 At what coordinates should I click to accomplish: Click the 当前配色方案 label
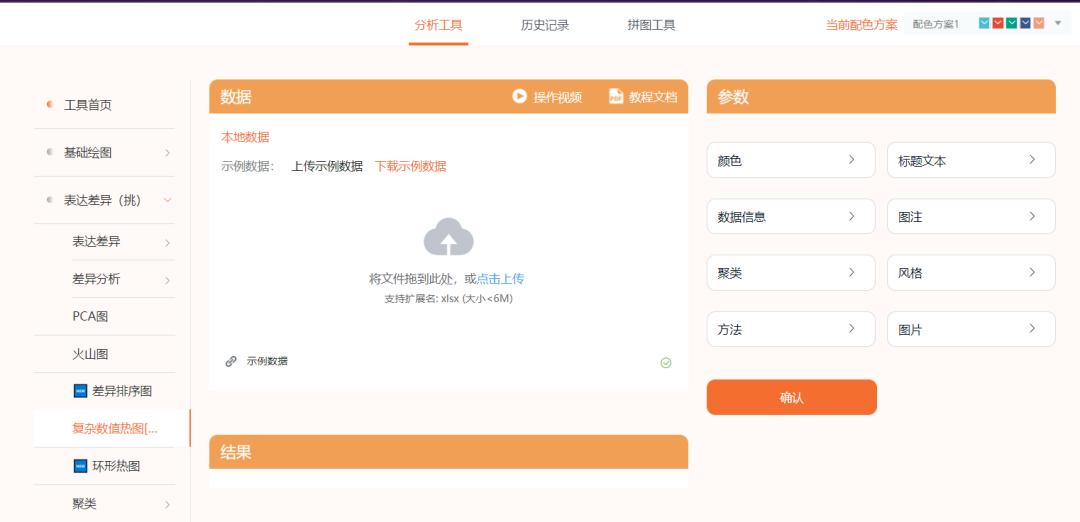(862, 25)
